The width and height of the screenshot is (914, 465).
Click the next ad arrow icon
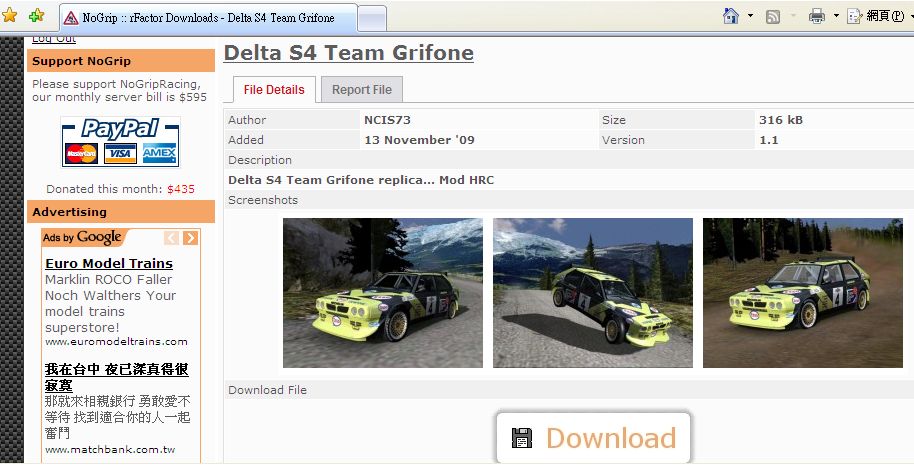[190, 238]
